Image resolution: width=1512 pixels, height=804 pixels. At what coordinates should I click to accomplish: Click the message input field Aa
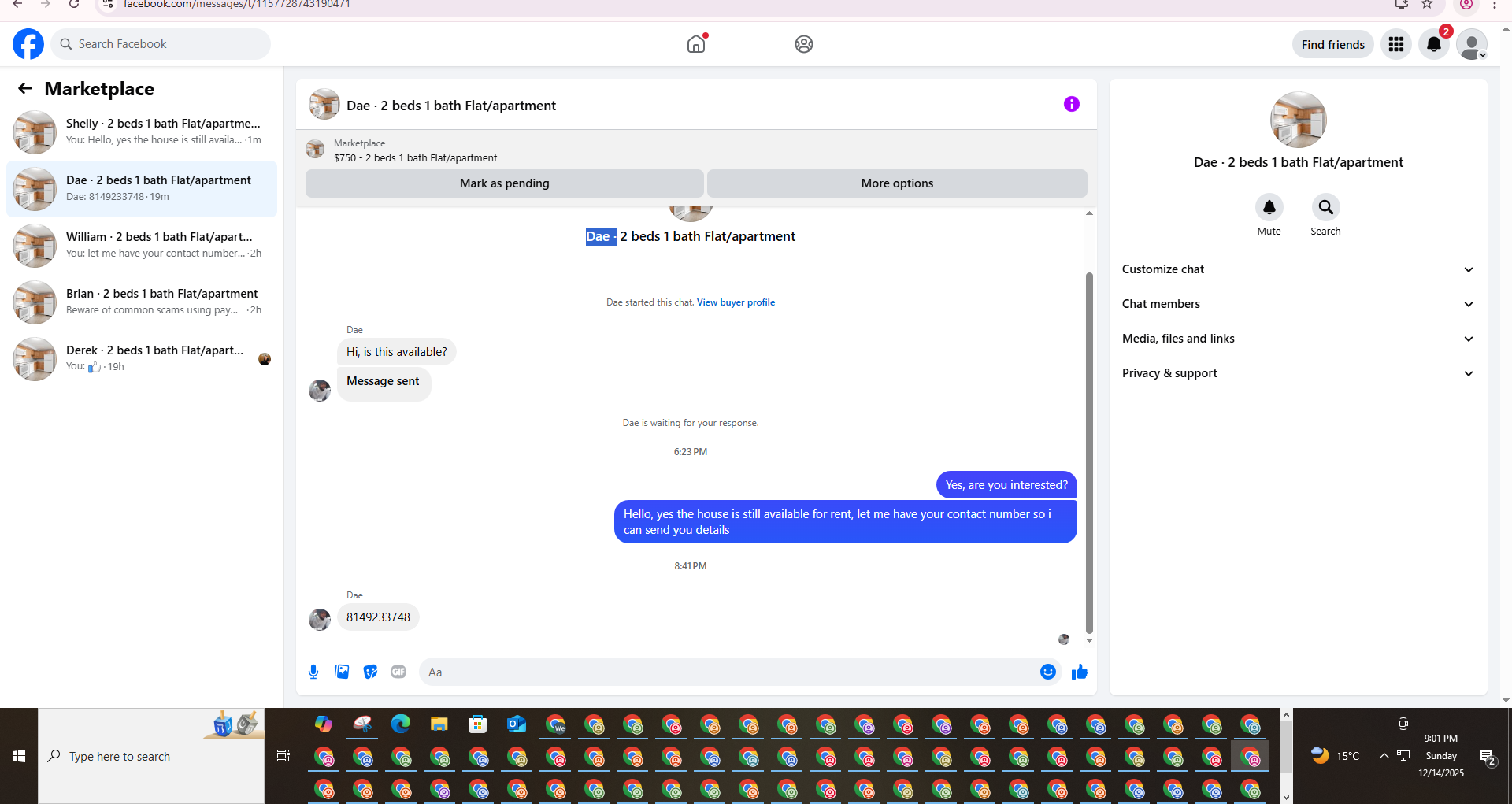click(x=728, y=672)
